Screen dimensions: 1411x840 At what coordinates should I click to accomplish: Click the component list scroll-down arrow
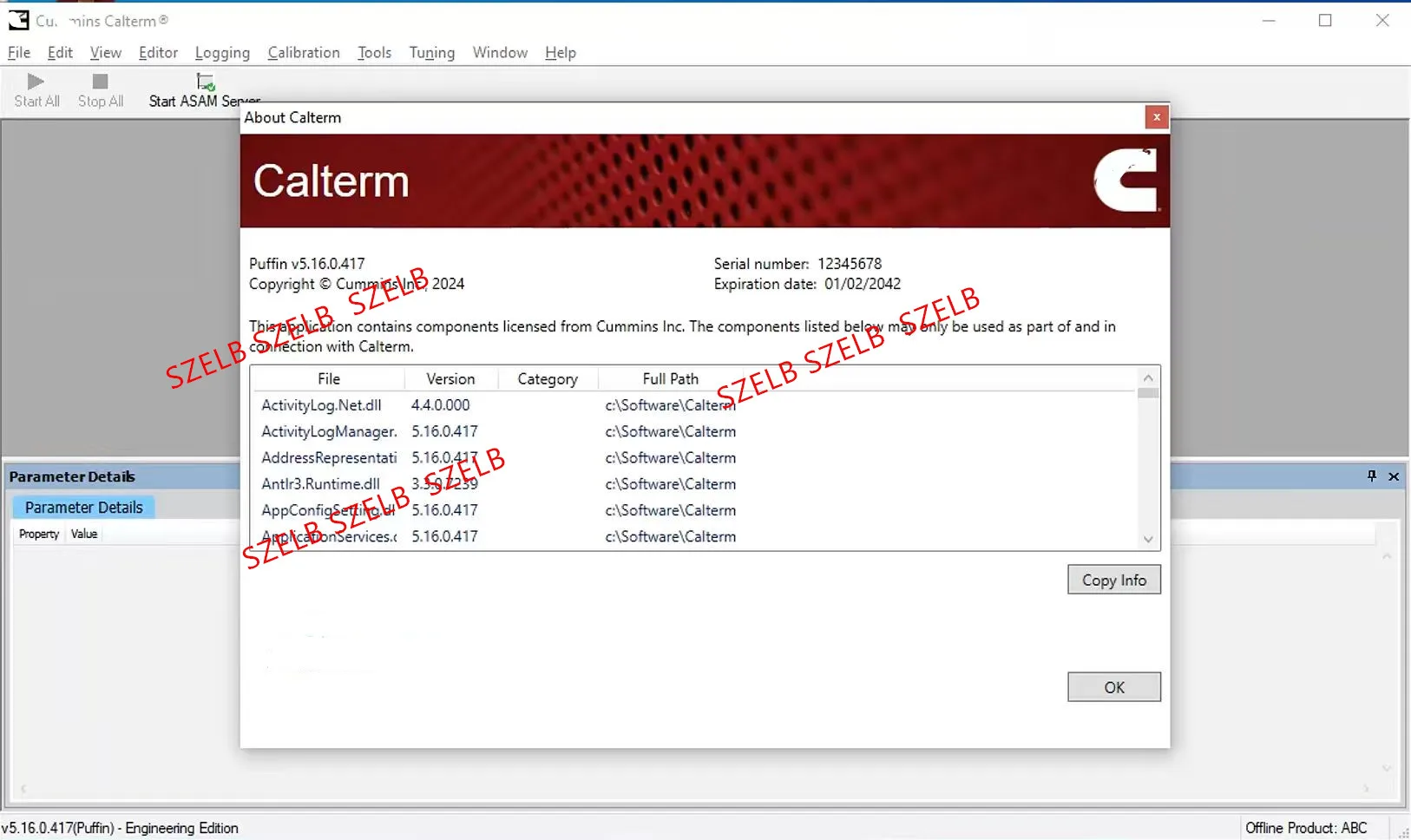click(1148, 539)
